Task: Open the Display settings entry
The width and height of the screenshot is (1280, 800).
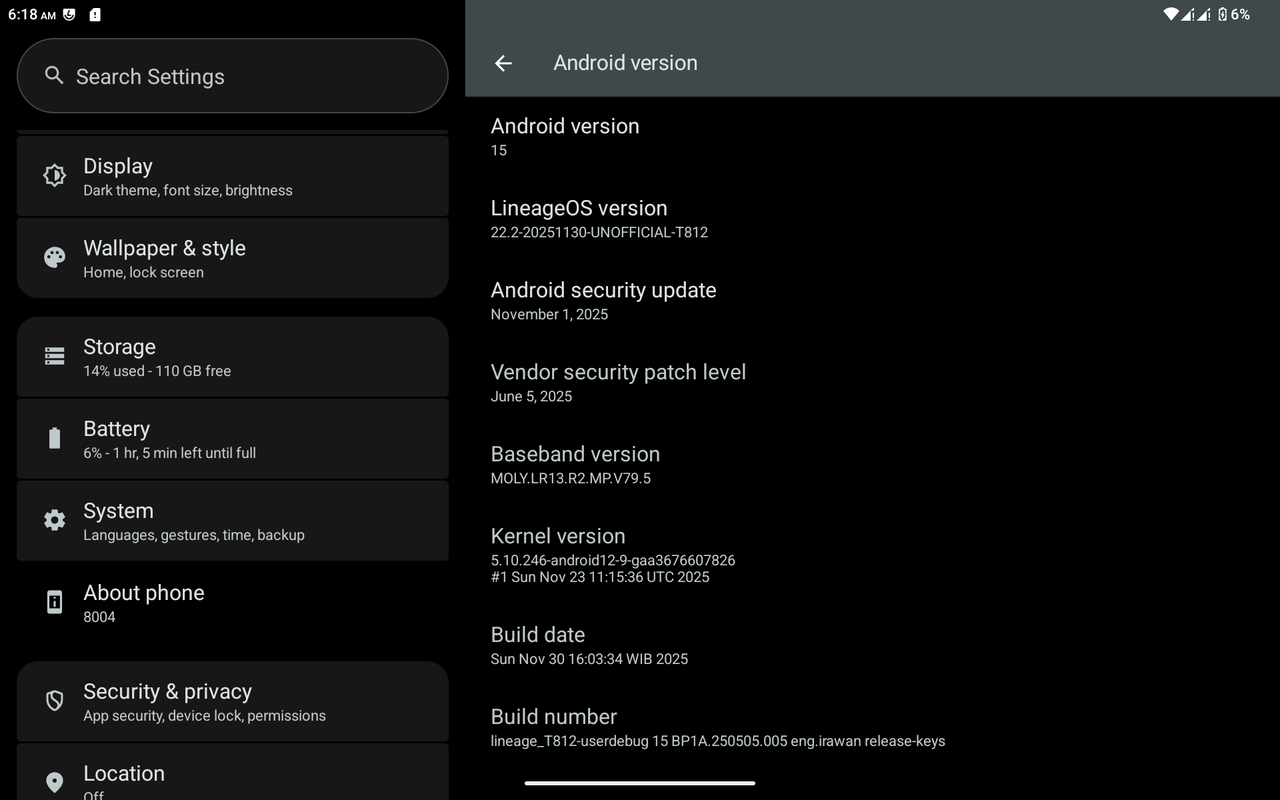Action: click(x=232, y=176)
